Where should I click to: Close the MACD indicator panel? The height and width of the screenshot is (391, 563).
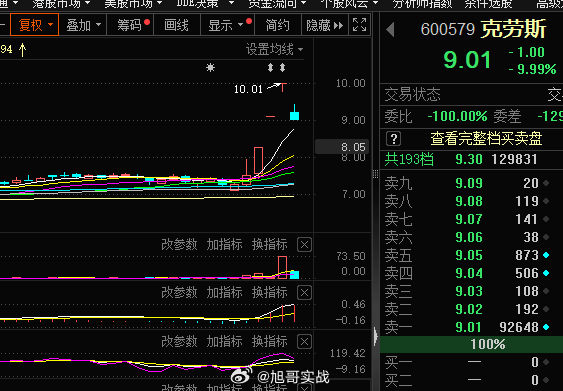point(304,293)
